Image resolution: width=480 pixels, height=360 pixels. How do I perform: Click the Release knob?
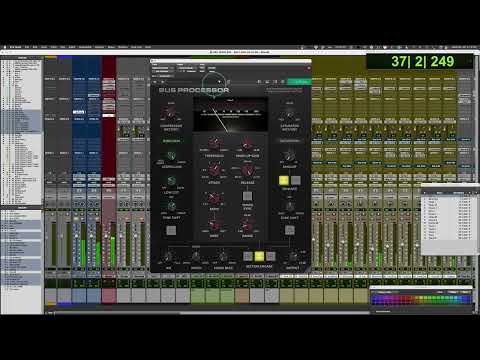pyautogui.click(x=247, y=171)
